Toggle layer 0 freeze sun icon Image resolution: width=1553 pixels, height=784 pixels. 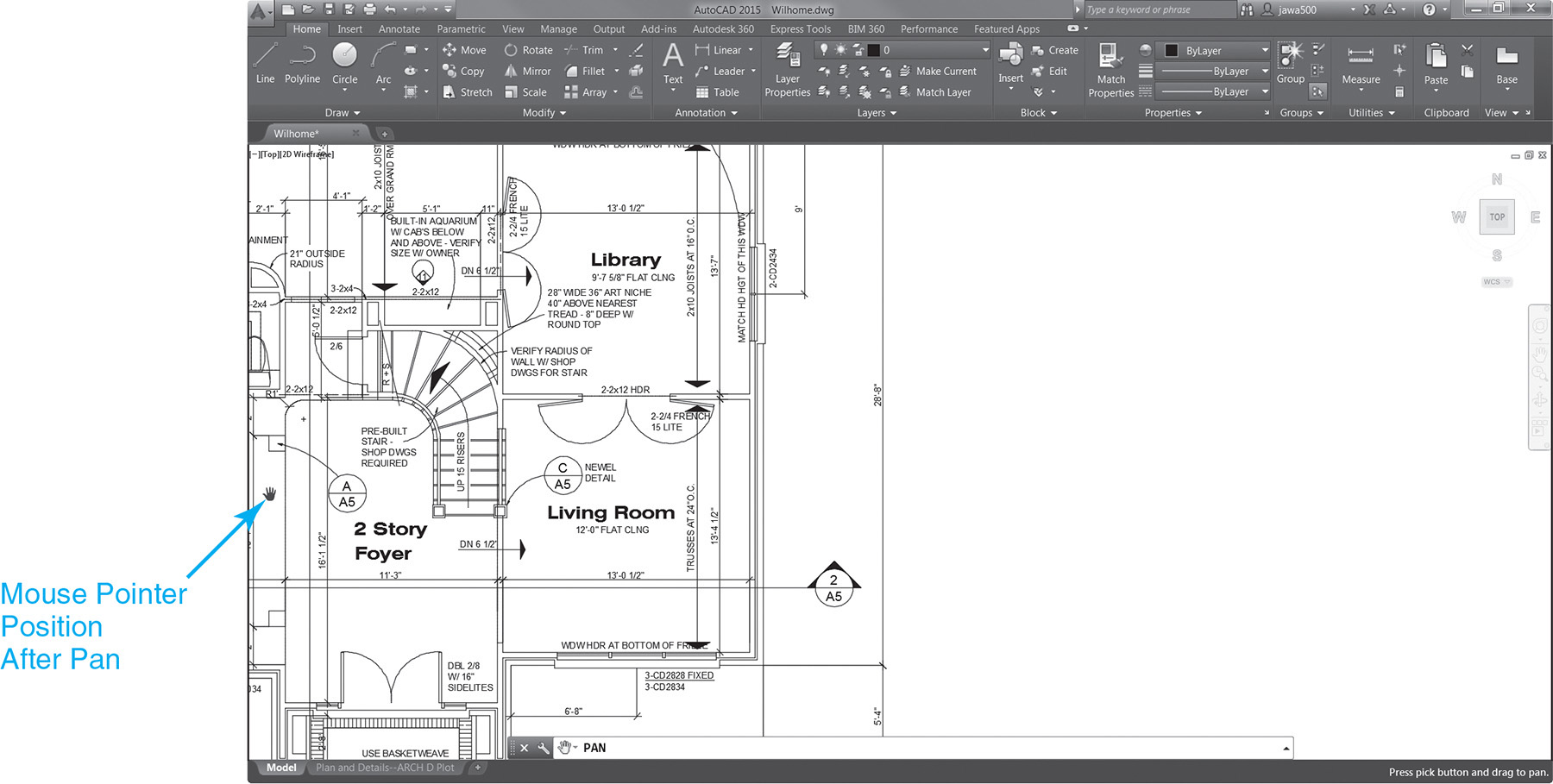point(840,50)
